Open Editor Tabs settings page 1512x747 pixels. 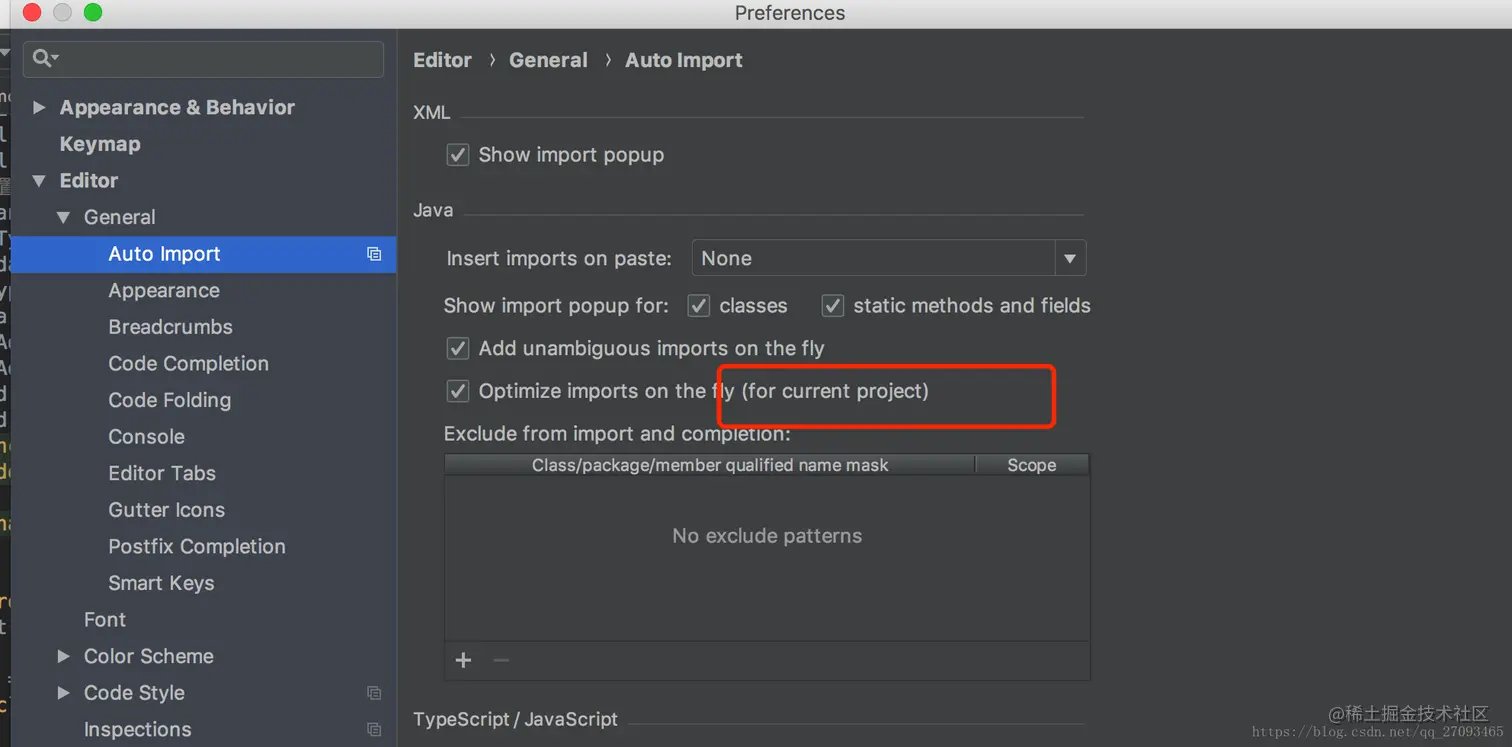(x=162, y=473)
